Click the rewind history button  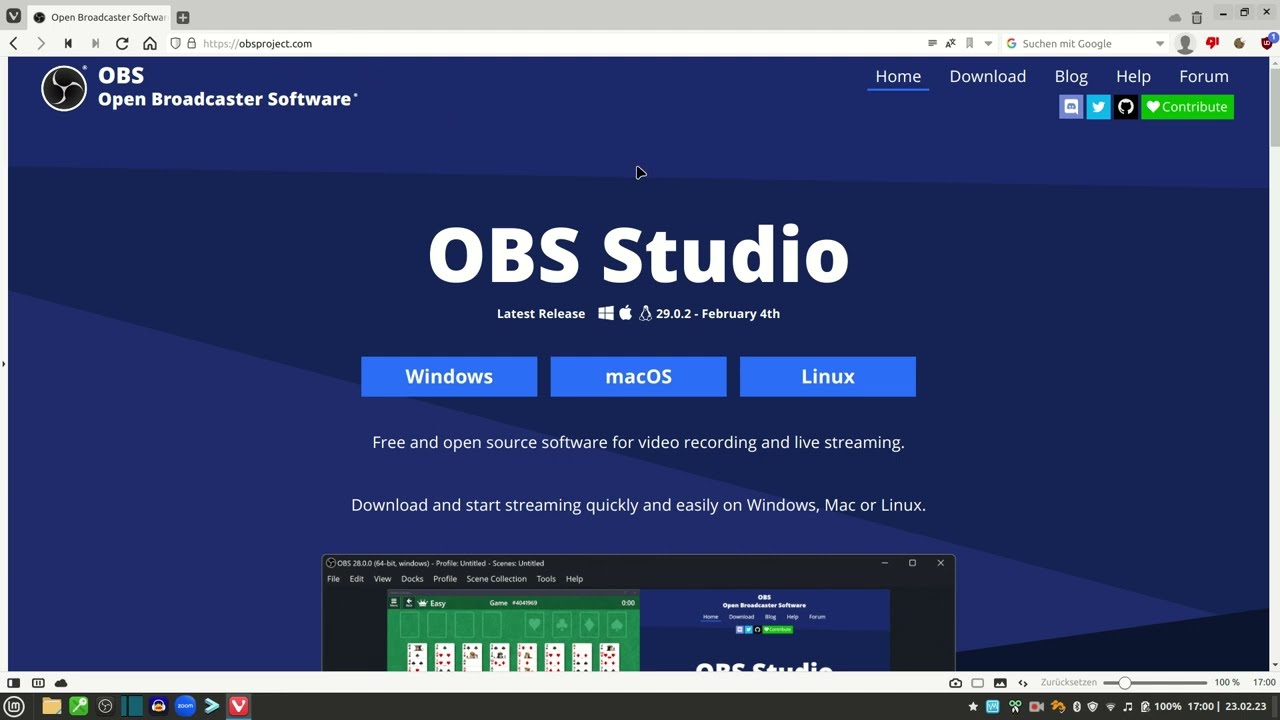68,43
